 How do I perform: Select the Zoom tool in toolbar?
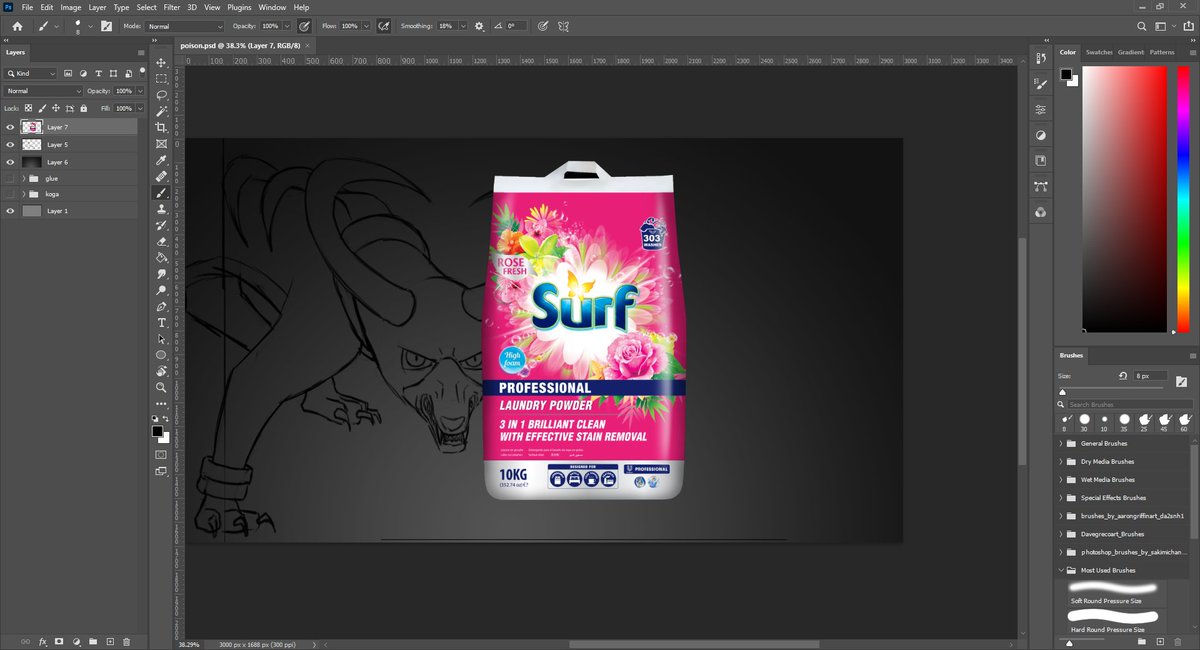[161, 387]
